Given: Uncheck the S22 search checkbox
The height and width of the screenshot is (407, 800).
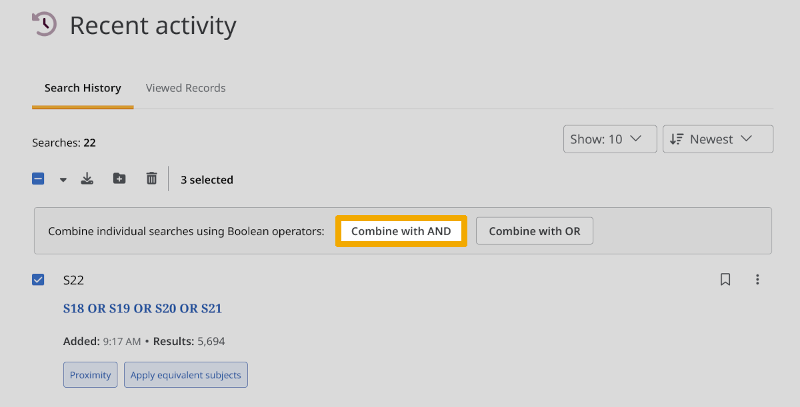Looking at the screenshot, I should click(38, 280).
